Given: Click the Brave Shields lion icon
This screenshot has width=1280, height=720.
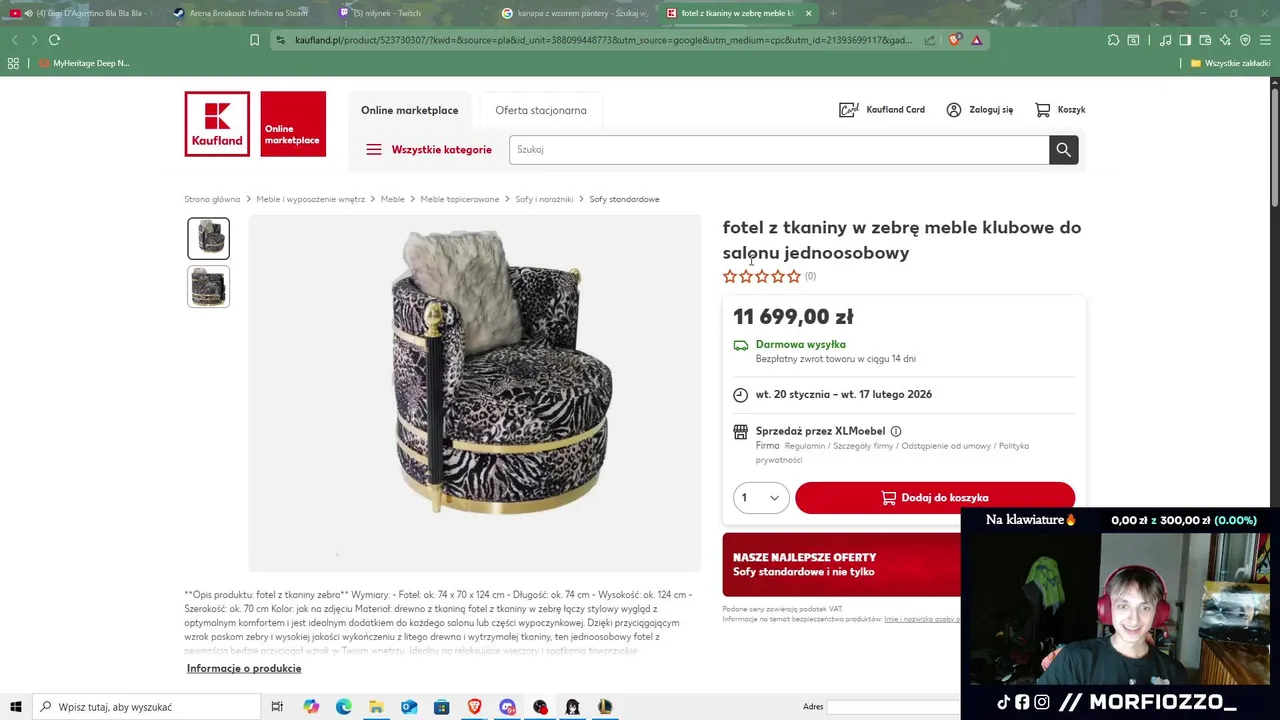Looking at the screenshot, I should [x=955, y=40].
